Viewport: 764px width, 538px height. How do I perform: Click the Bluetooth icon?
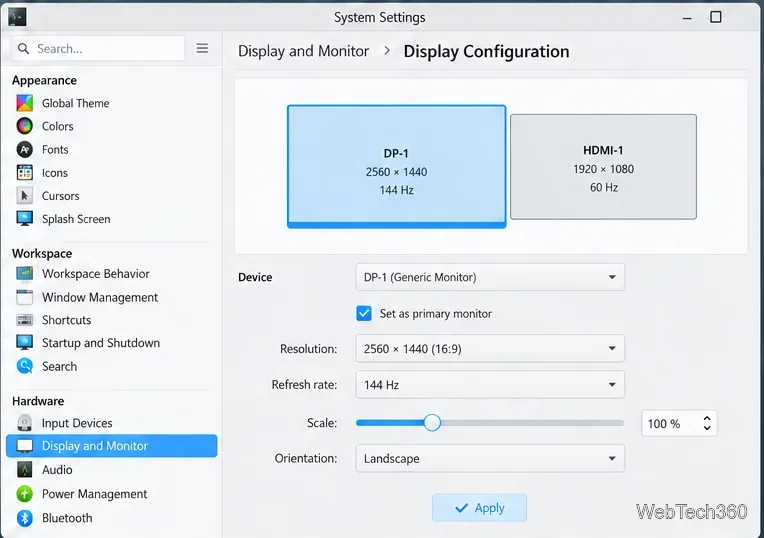point(24,518)
